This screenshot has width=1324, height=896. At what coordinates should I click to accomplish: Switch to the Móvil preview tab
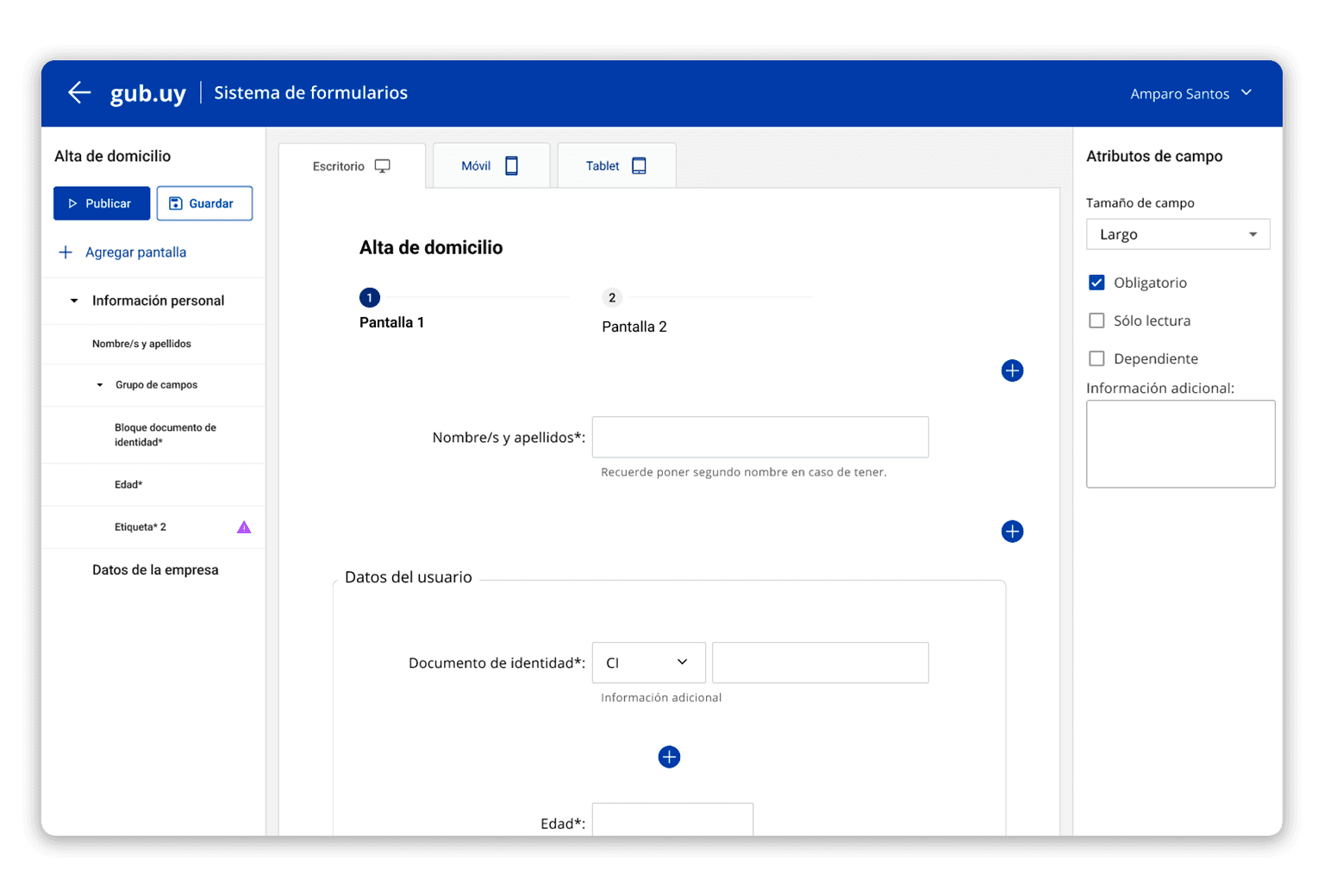pyautogui.click(x=490, y=165)
